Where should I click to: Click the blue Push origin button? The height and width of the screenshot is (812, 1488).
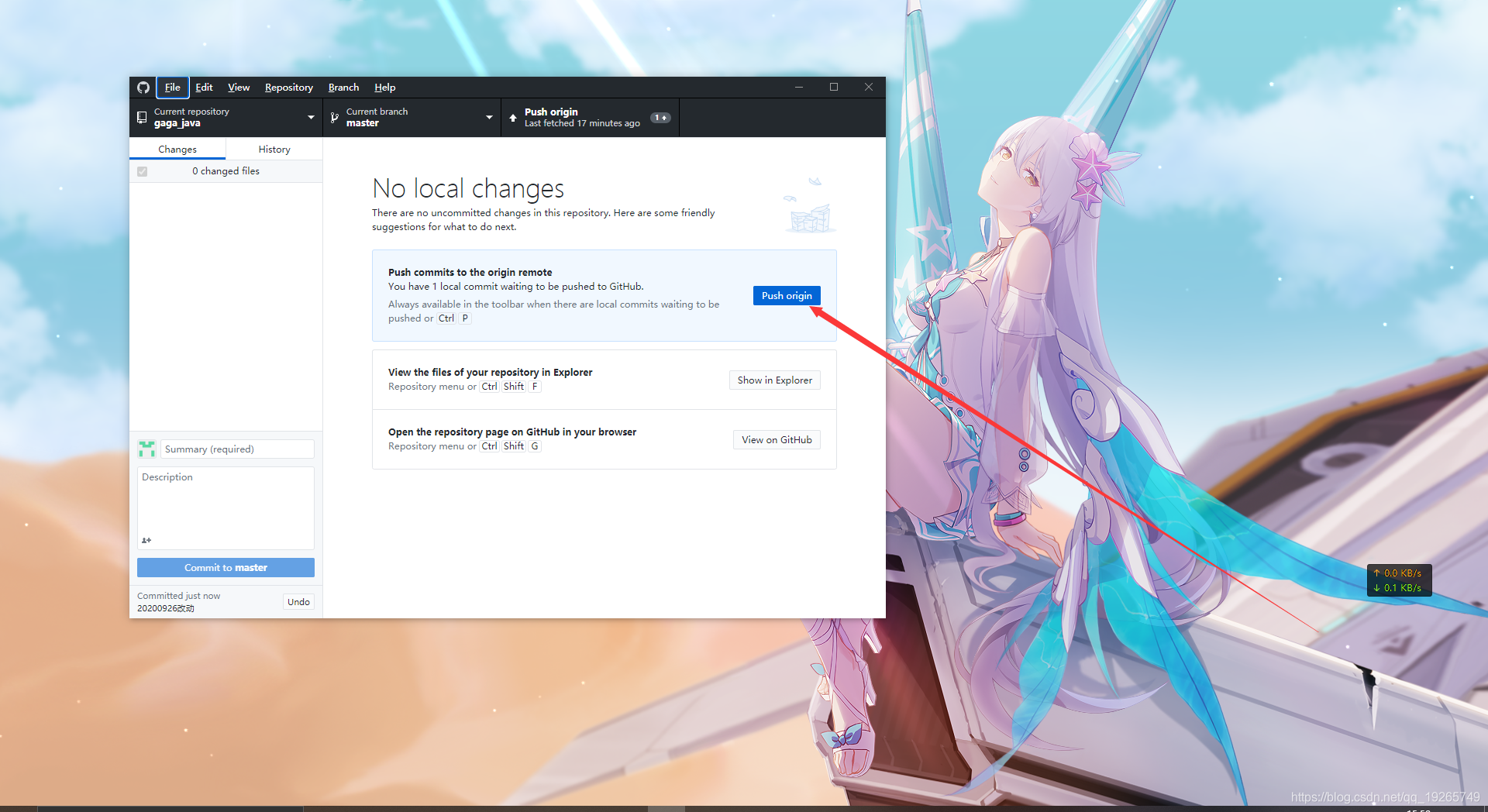[787, 295]
